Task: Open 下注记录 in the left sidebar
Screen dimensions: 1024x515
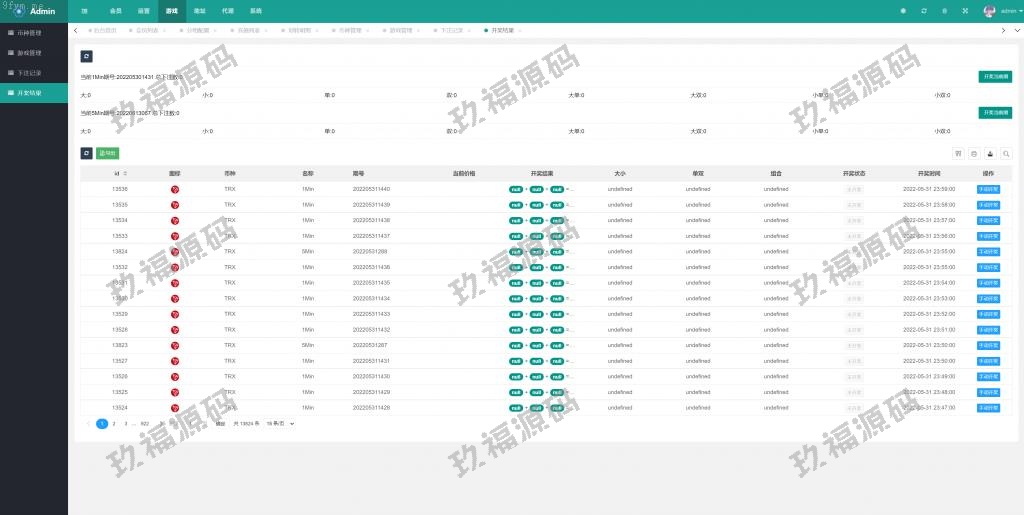Action: click(34, 72)
